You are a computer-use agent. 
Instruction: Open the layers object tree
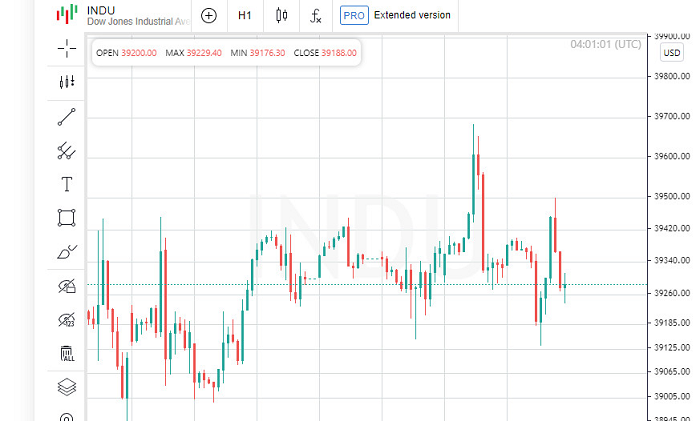[x=67, y=387]
